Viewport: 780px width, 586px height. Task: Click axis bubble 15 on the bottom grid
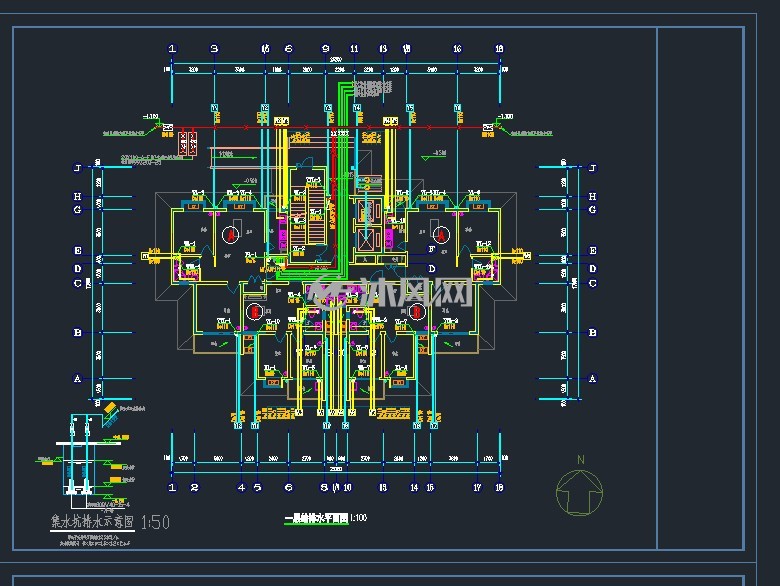pyautogui.click(x=430, y=488)
